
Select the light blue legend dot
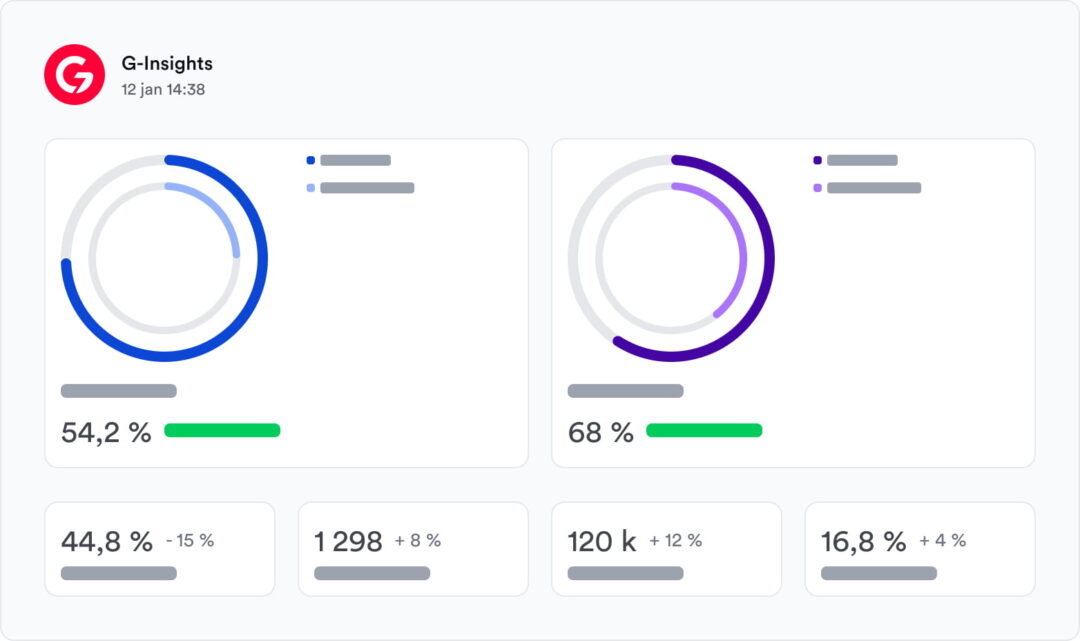pos(311,188)
